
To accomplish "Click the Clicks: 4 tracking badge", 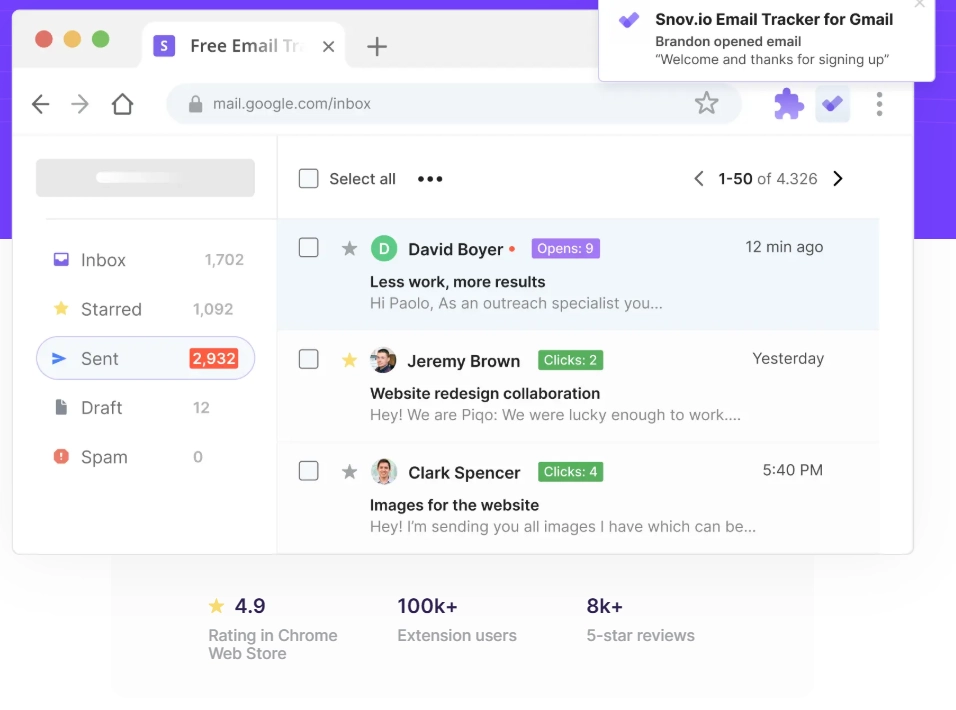I will click(570, 471).
